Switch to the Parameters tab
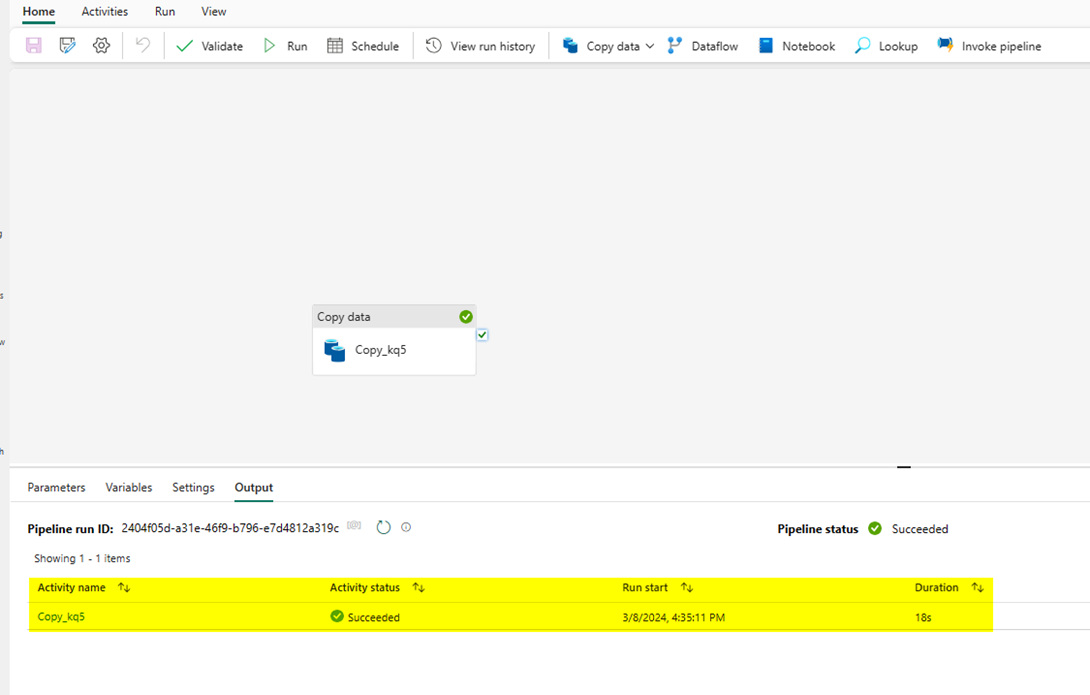 pyautogui.click(x=56, y=487)
